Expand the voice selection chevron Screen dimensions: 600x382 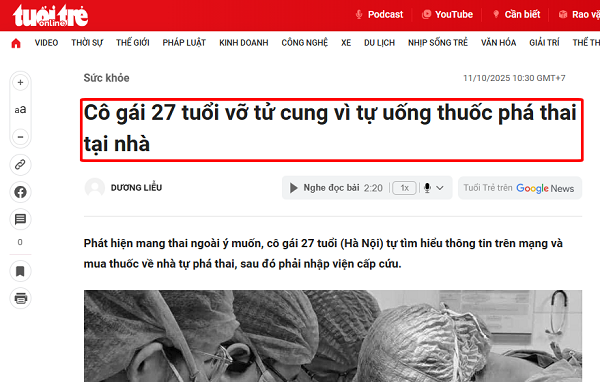[x=440, y=188]
